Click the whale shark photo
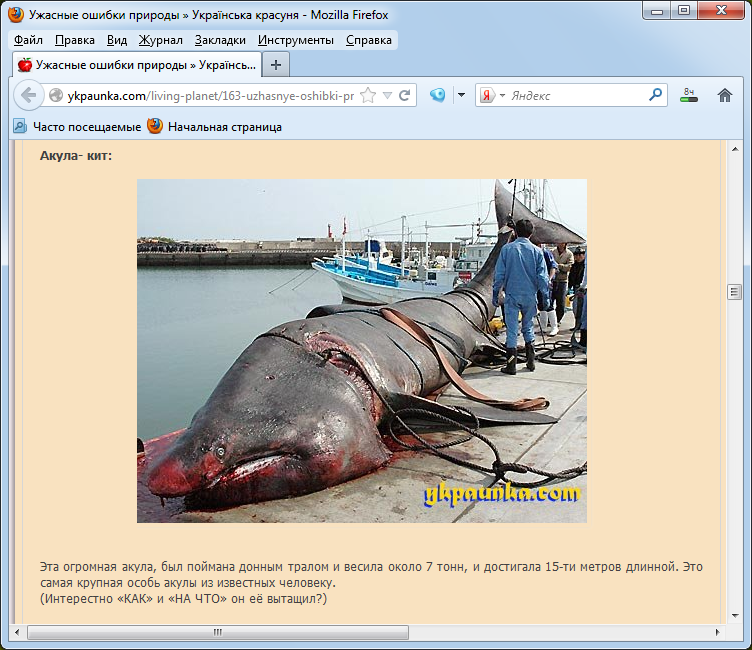 (x=361, y=351)
